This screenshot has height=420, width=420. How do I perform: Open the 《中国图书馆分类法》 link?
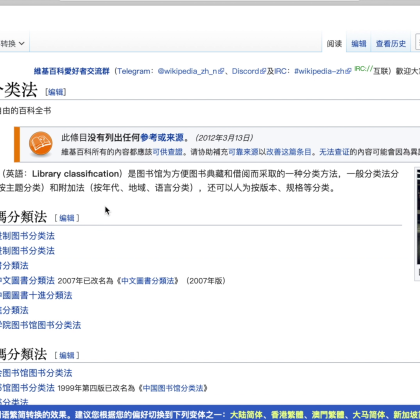point(173,388)
